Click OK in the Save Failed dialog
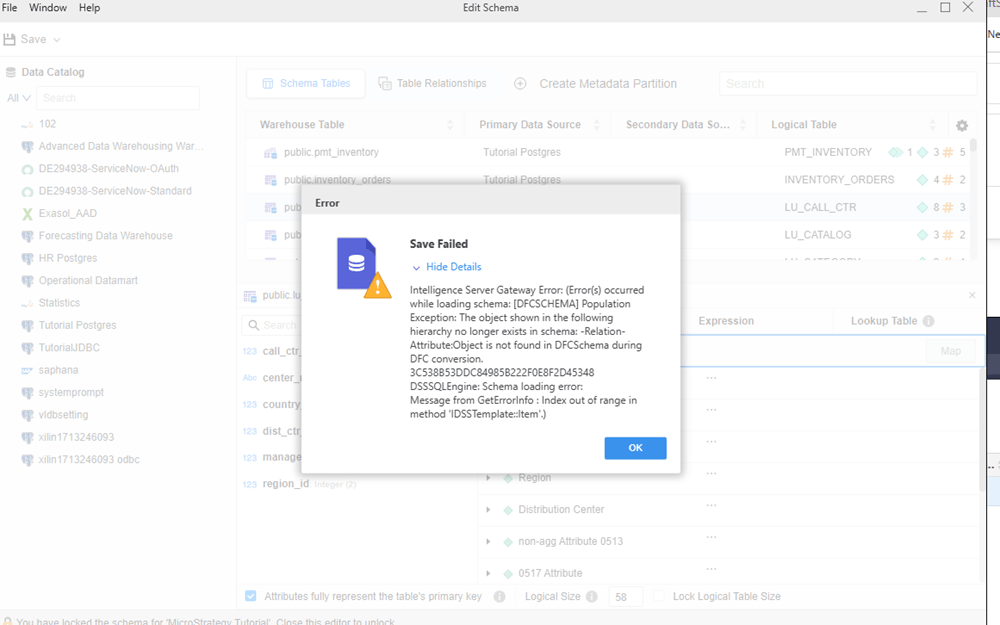Image resolution: width=1000 pixels, height=625 pixels. (x=635, y=448)
